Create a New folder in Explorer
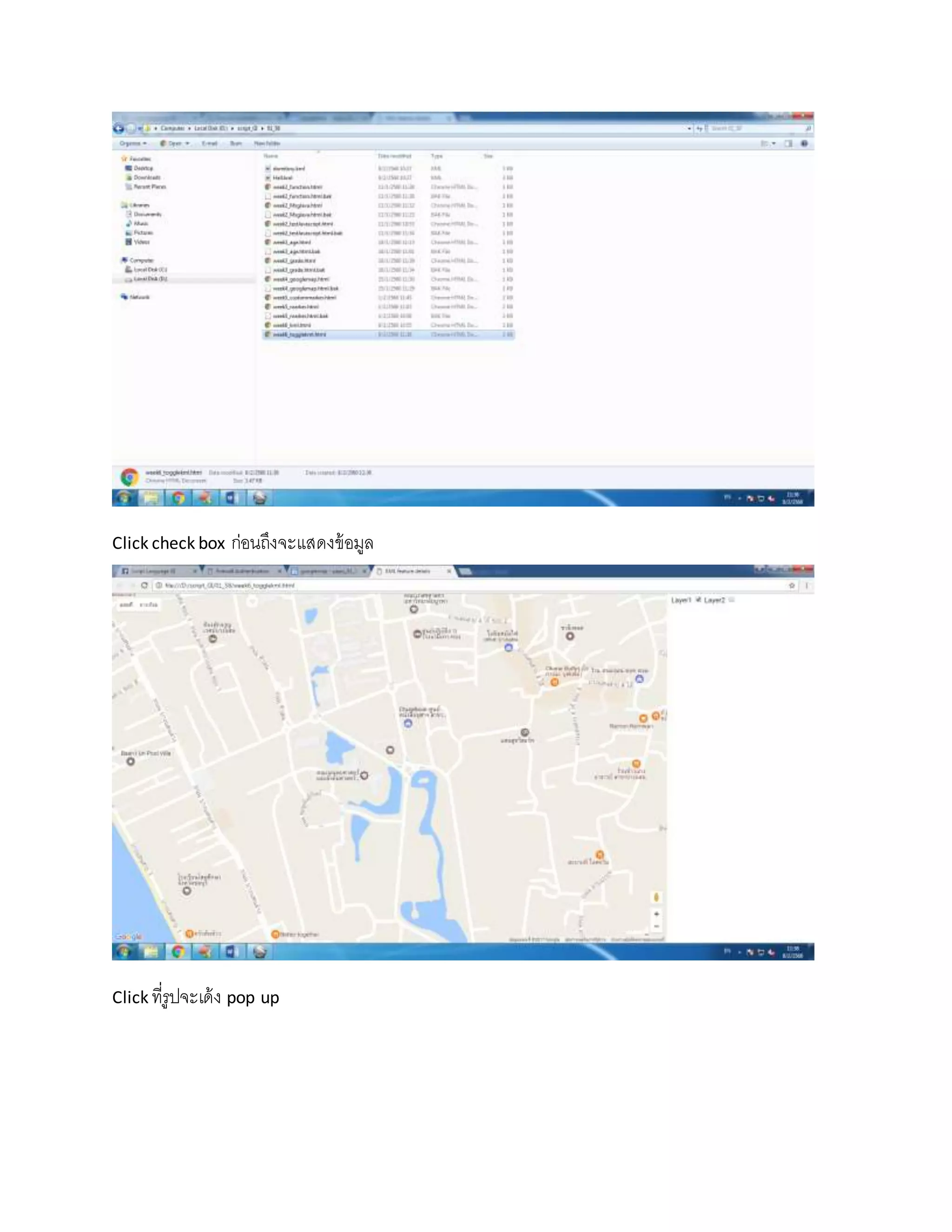The height and width of the screenshot is (1232, 952). (x=267, y=144)
